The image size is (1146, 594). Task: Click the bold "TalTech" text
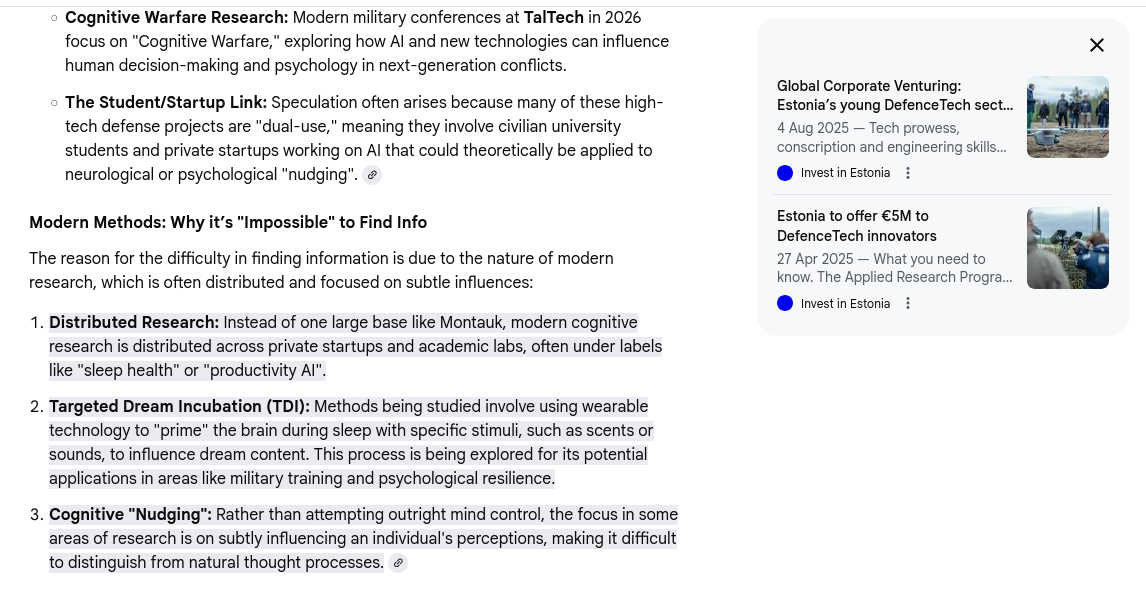click(553, 17)
